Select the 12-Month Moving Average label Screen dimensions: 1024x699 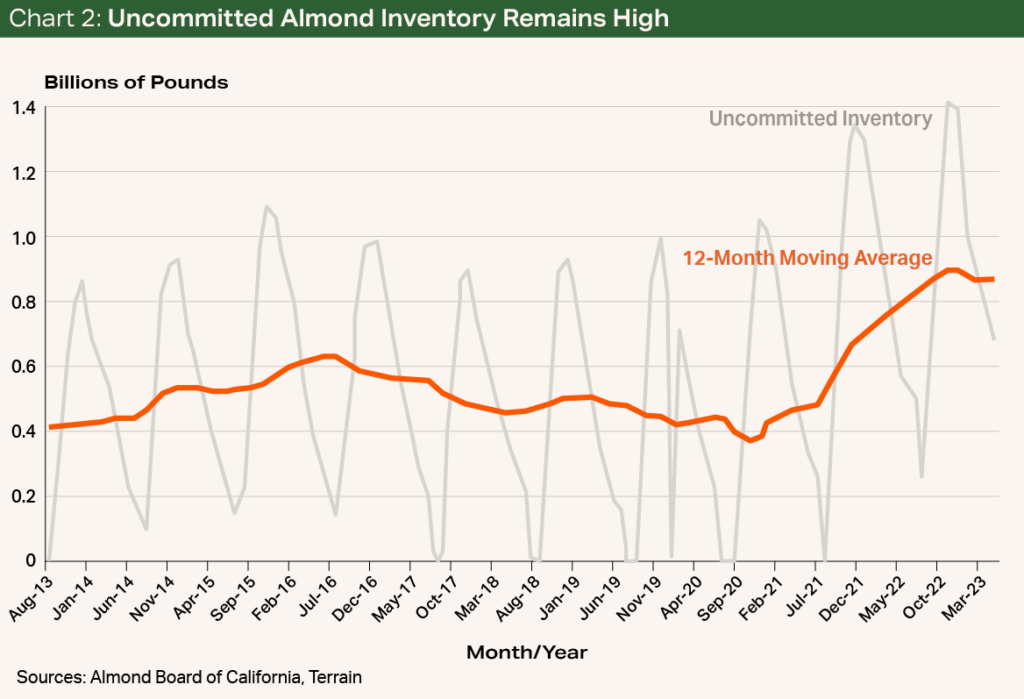pyautogui.click(x=805, y=257)
